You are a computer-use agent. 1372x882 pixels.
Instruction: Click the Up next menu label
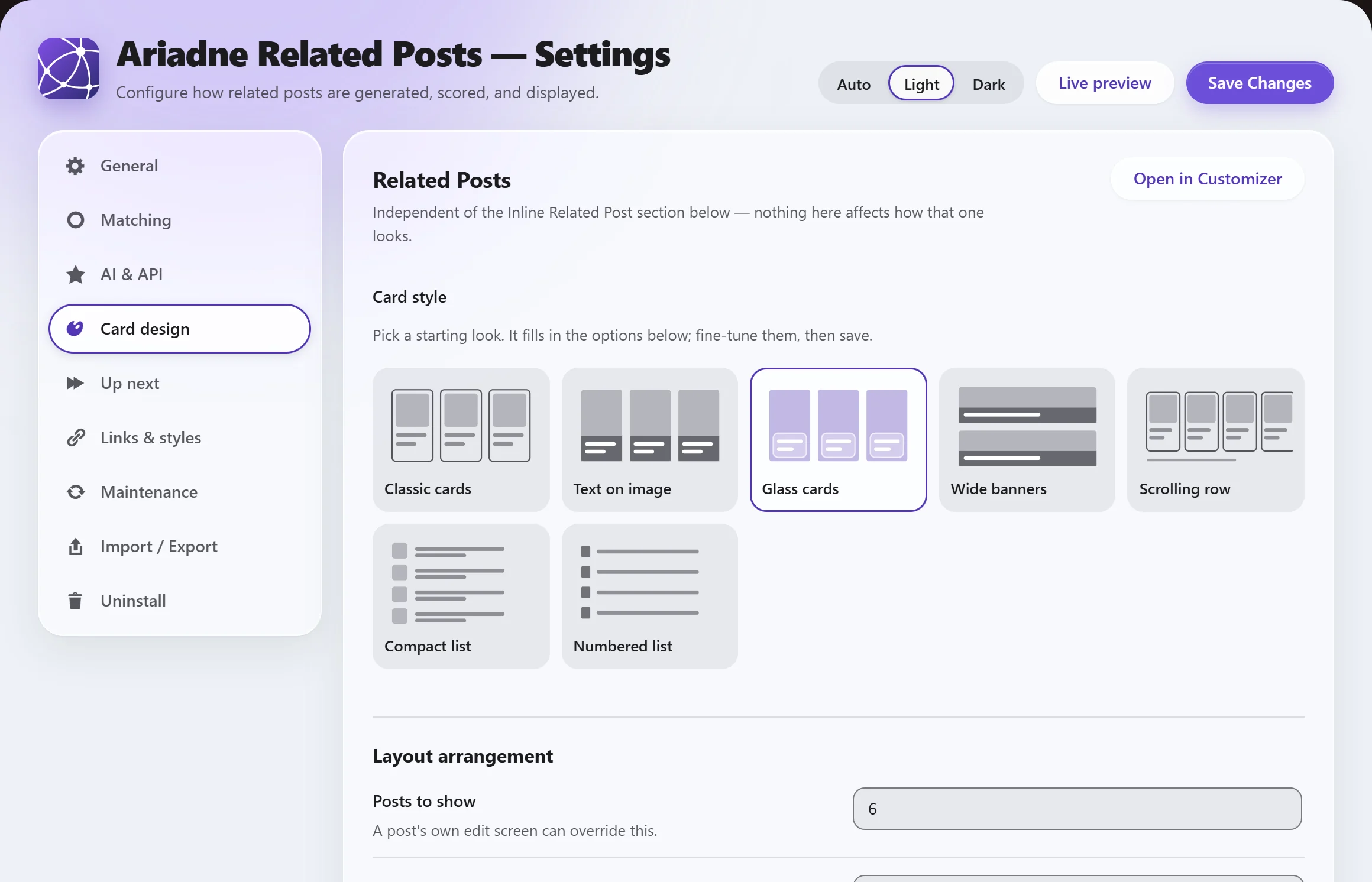tap(130, 383)
